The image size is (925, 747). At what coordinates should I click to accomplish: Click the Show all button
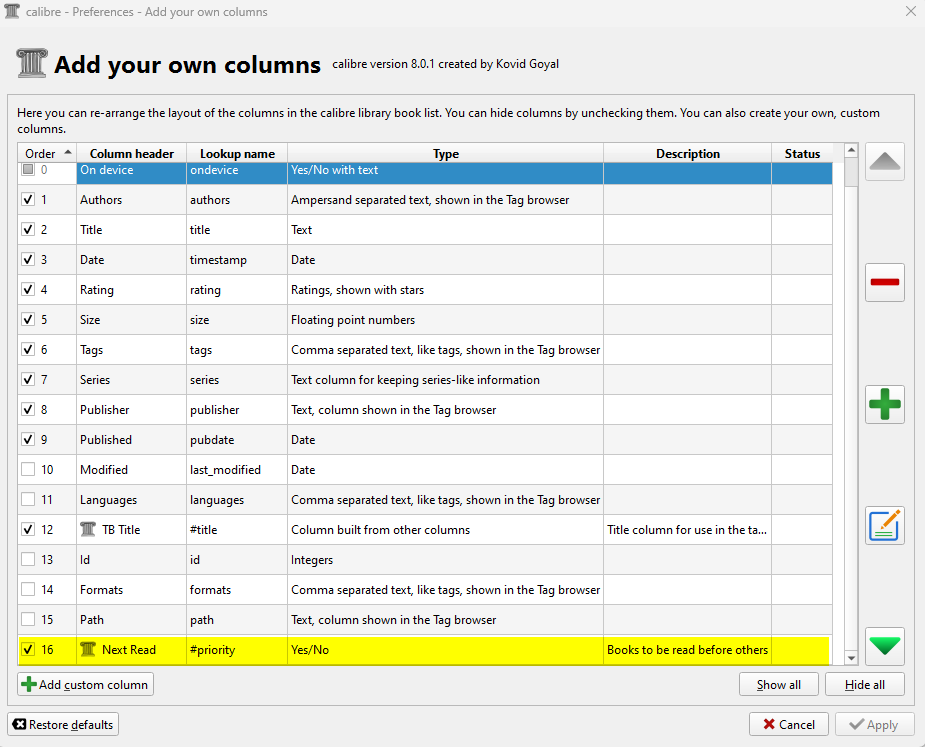(x=779, y=684)
